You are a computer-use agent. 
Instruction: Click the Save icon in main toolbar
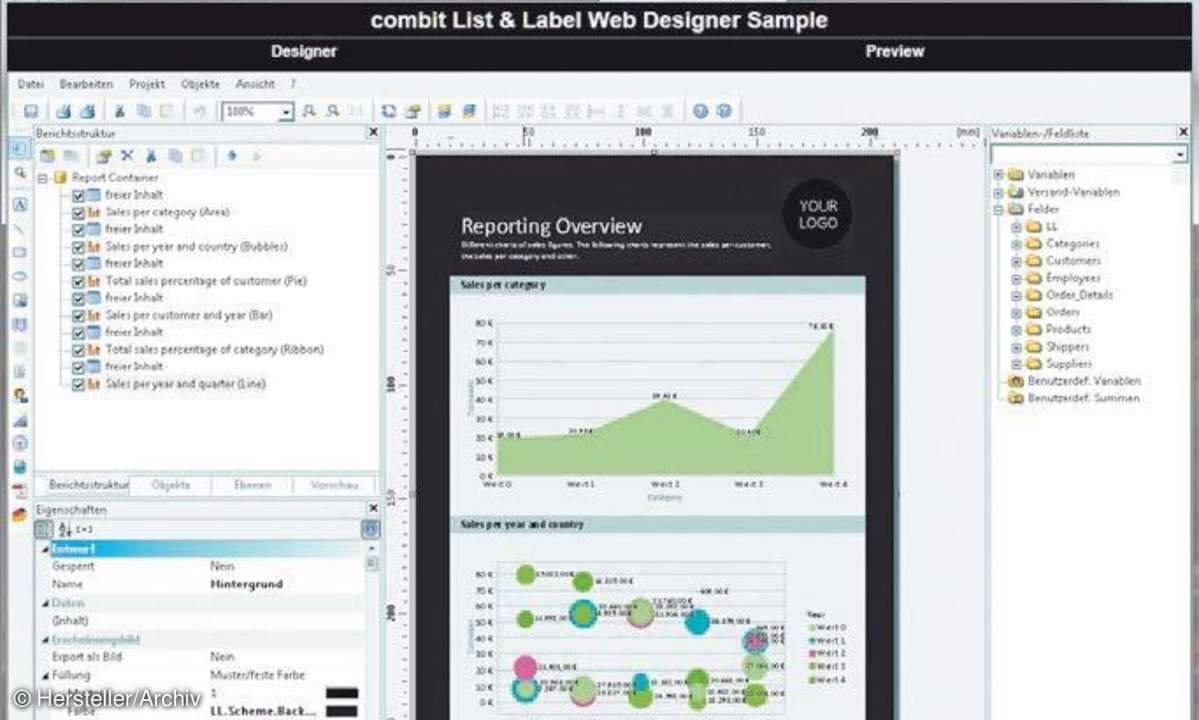(31, 112)
